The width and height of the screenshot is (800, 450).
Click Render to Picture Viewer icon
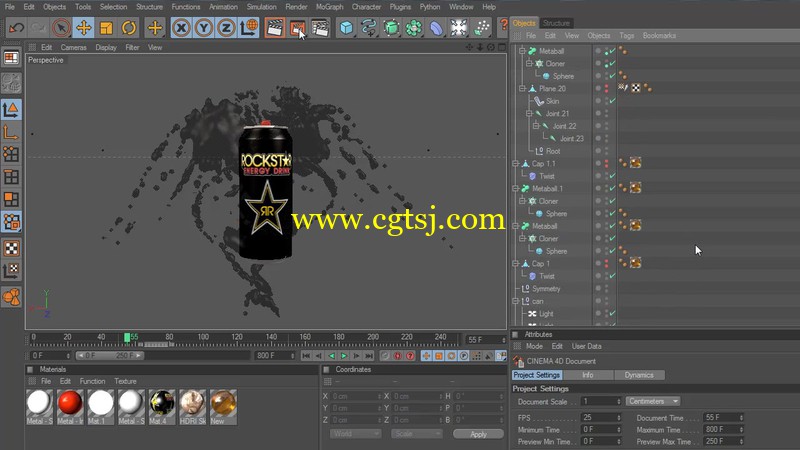coord(297,28)
